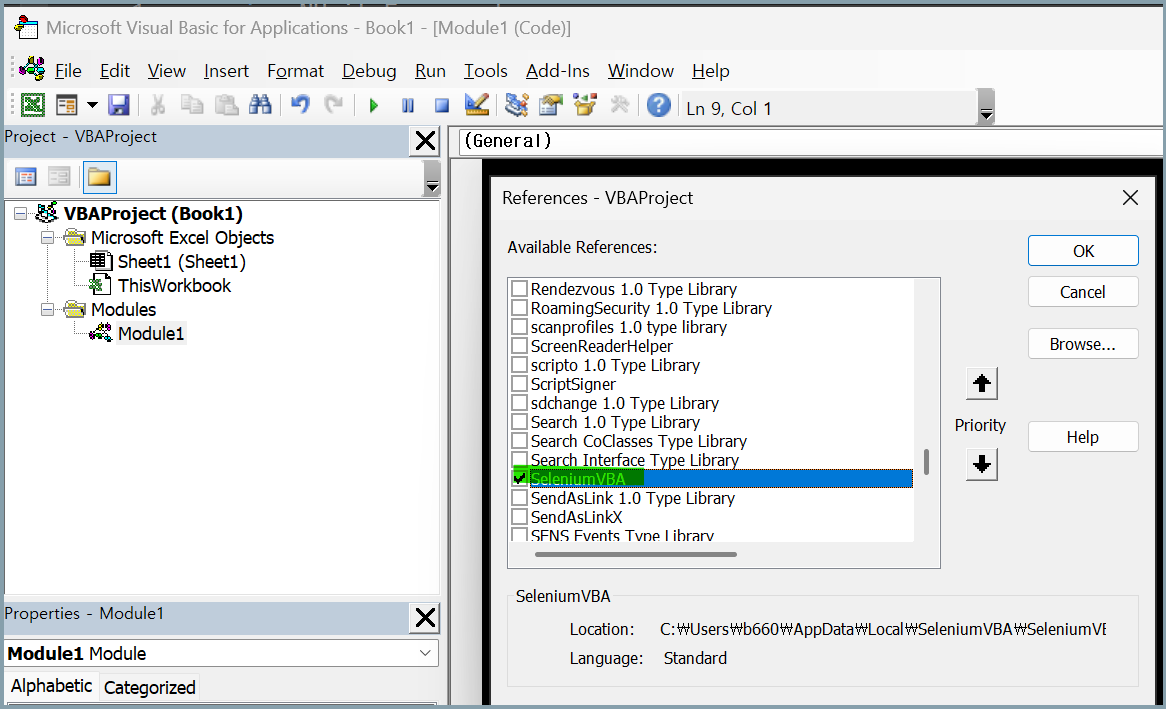
Task: Open Object Browser toolbar icon
Action: pyautogui.click(x=584, y=105)
